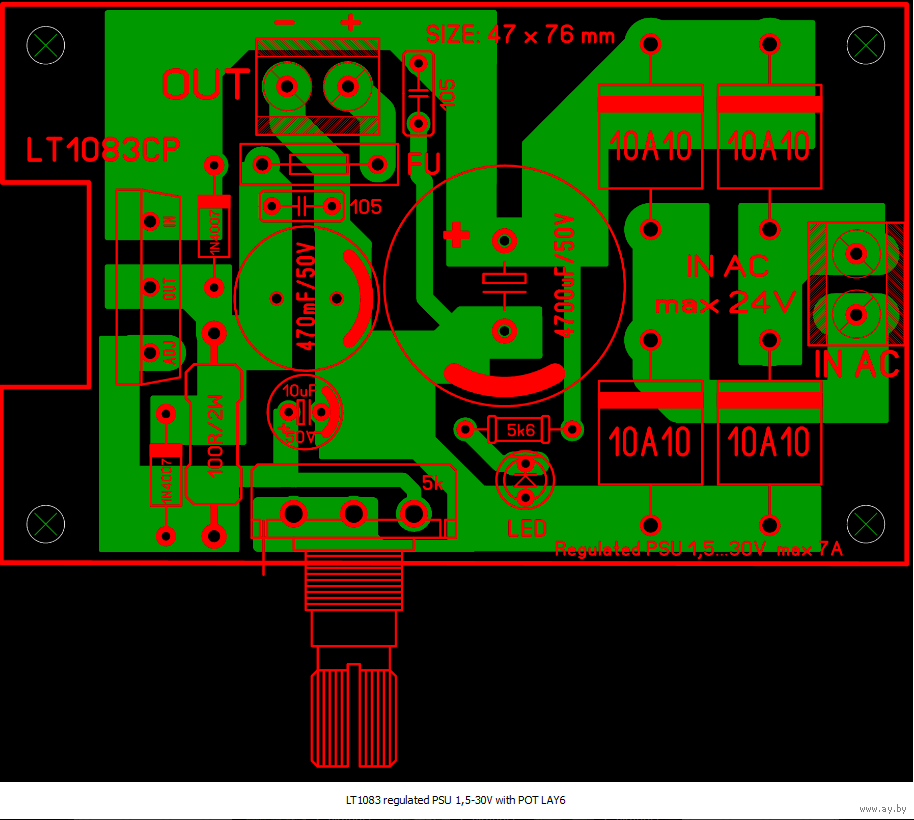This screenshot has width=914, height=820.
Task: Click the vertical "105" label near the output terminal
Action: tap(447, 93)
